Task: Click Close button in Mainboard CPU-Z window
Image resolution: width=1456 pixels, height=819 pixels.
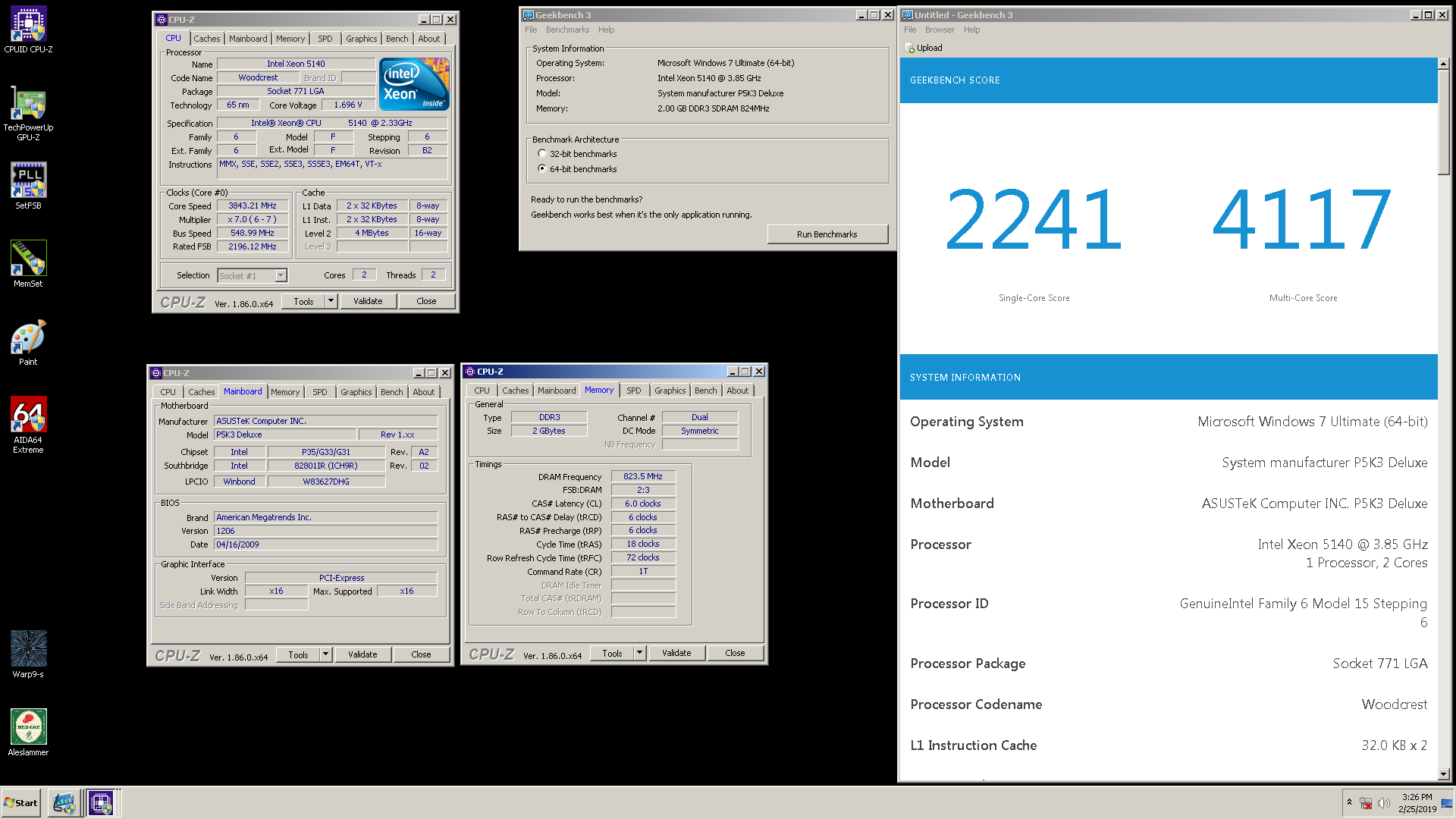Action: pos(421,654)
